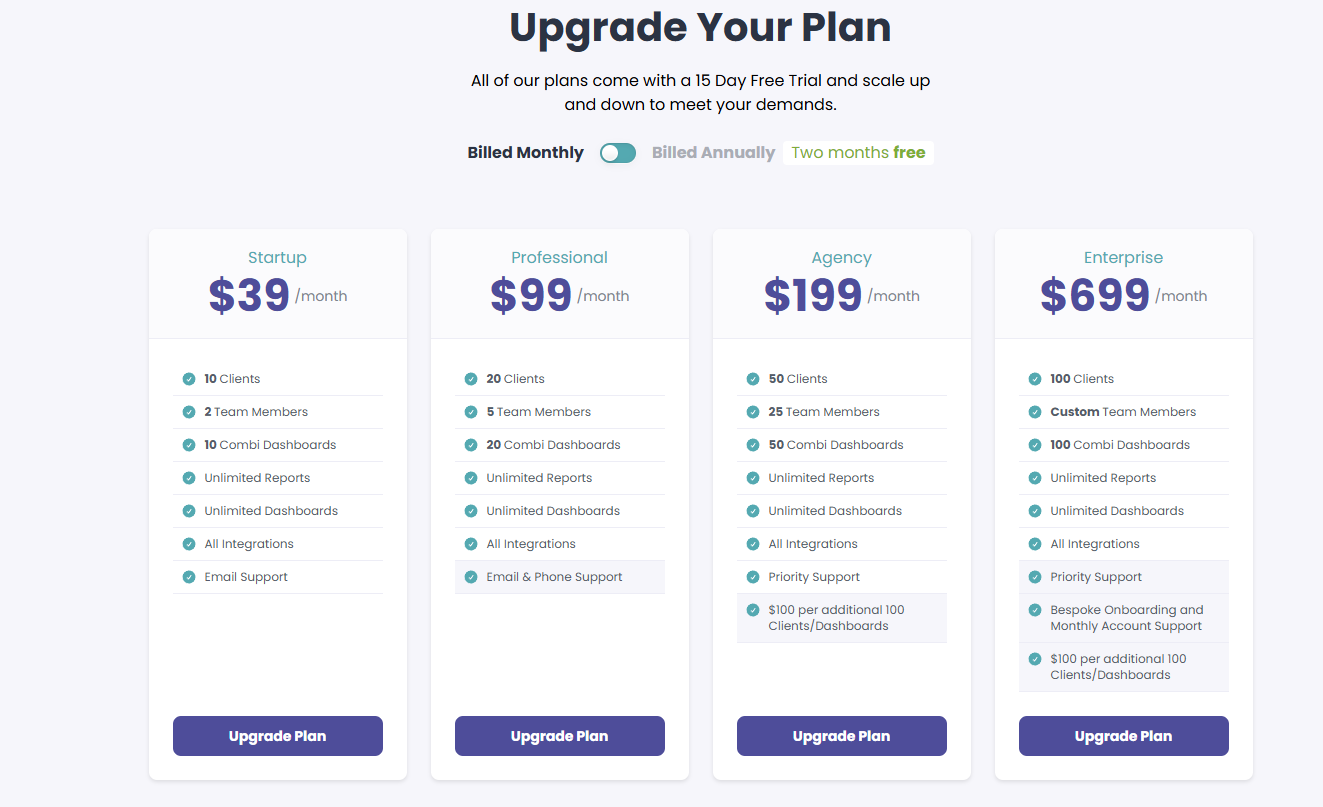This screenshot has width=1323, height=807.
Task: Click Upgrade Plan for Startup
Action: (x=278, y=736)
